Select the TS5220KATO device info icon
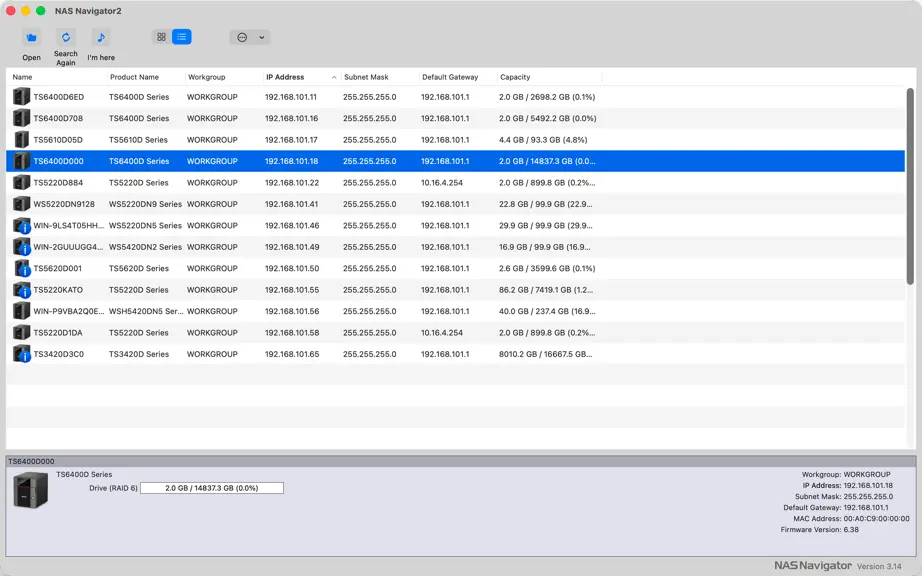The height and width of the screenshot is (576, 922). (x=21, y=290)
